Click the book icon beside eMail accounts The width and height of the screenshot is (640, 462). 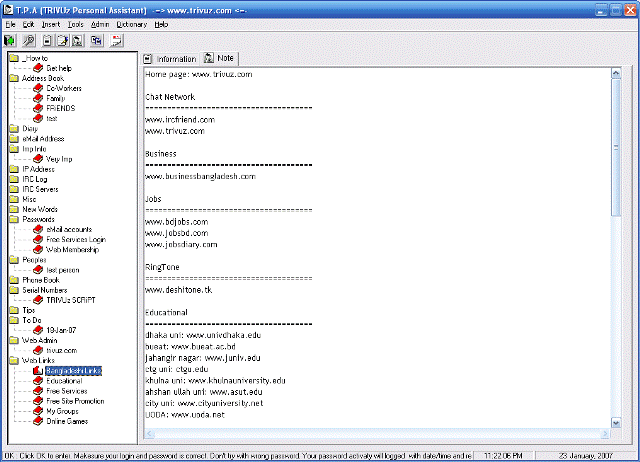38,229
